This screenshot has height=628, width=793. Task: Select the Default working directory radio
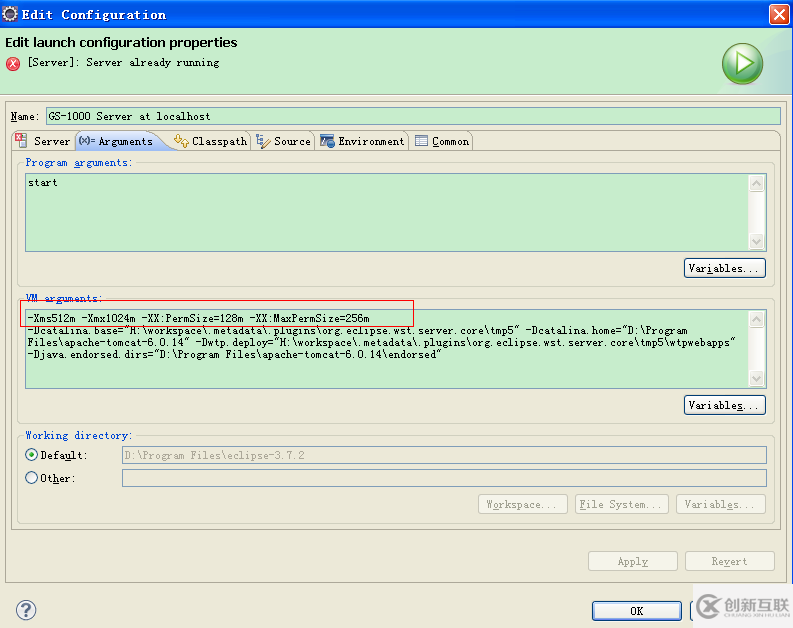(x=31, y=455)
